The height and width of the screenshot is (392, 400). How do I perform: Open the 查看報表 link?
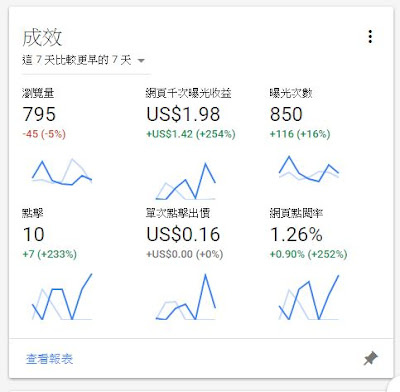coord(49,359)
